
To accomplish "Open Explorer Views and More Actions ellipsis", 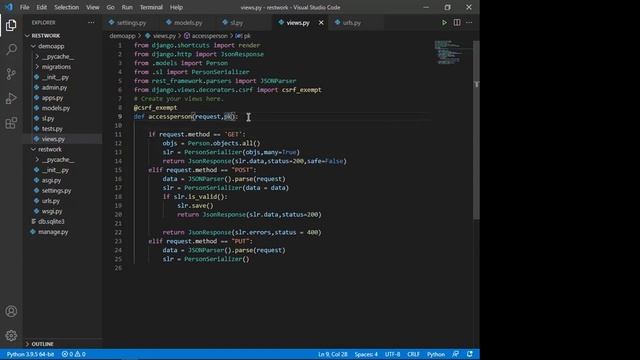I will 91,23.
